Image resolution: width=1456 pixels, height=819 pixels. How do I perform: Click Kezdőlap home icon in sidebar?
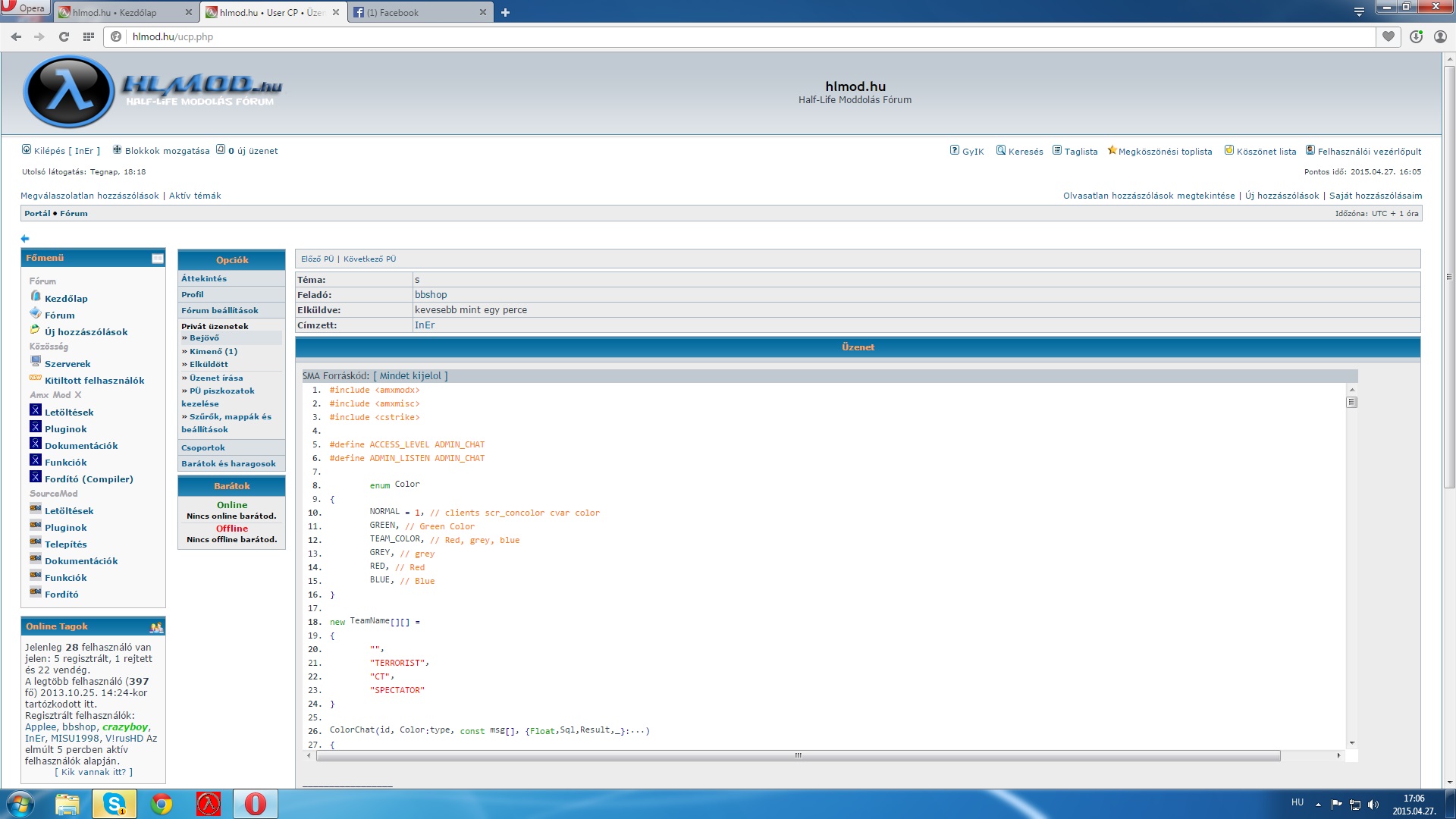coord(35,296)
